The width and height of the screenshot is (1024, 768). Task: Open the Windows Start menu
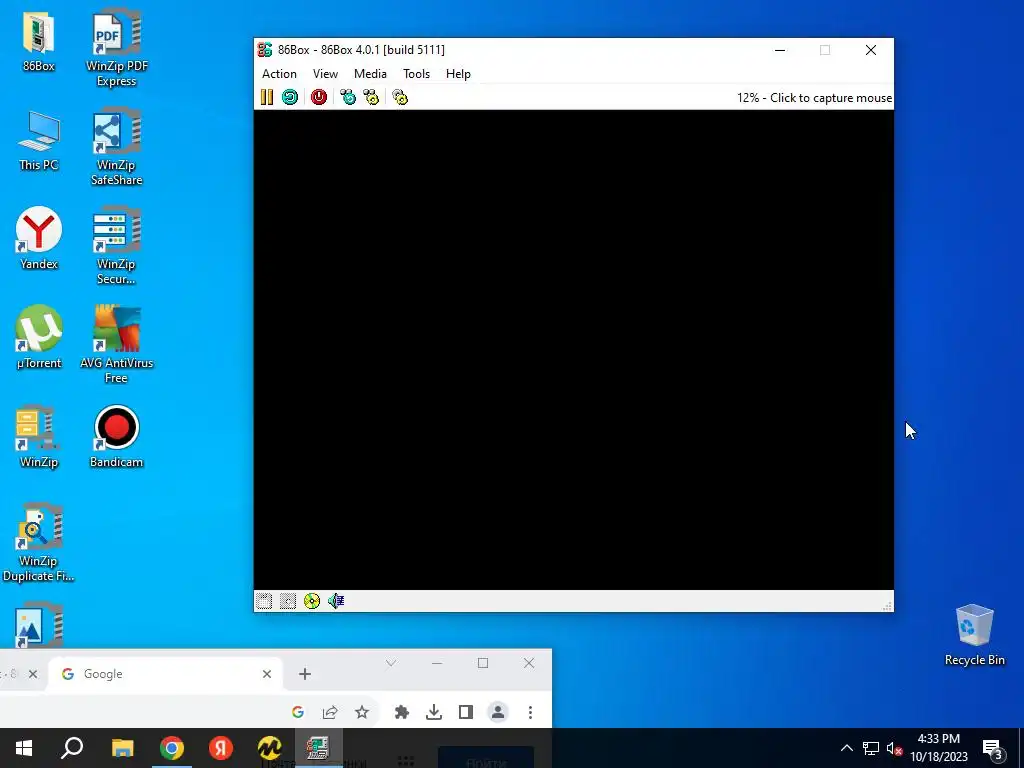coord(24,748)
